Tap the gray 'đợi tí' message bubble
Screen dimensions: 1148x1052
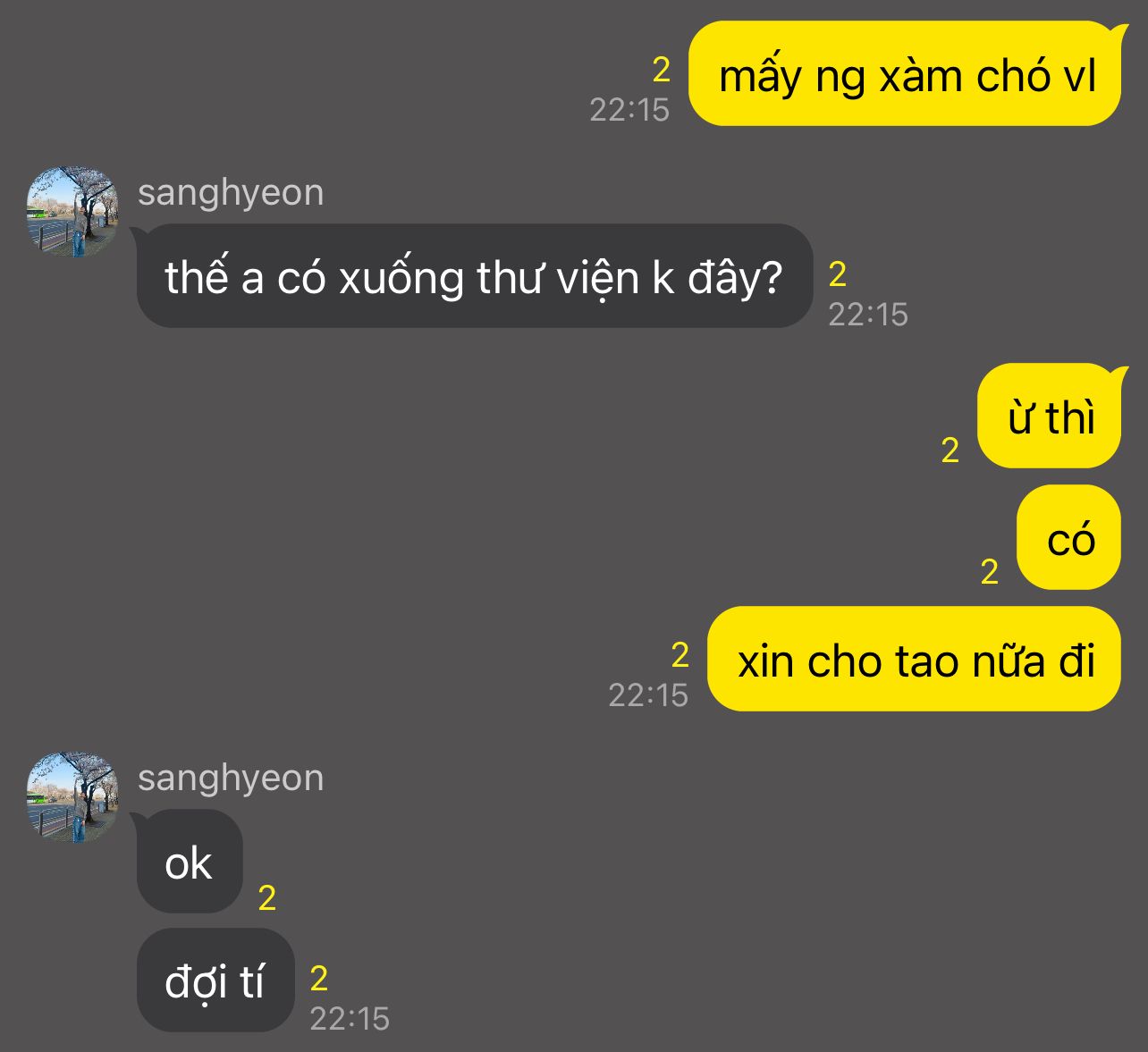pyautogui.click(x=215, y=980)
